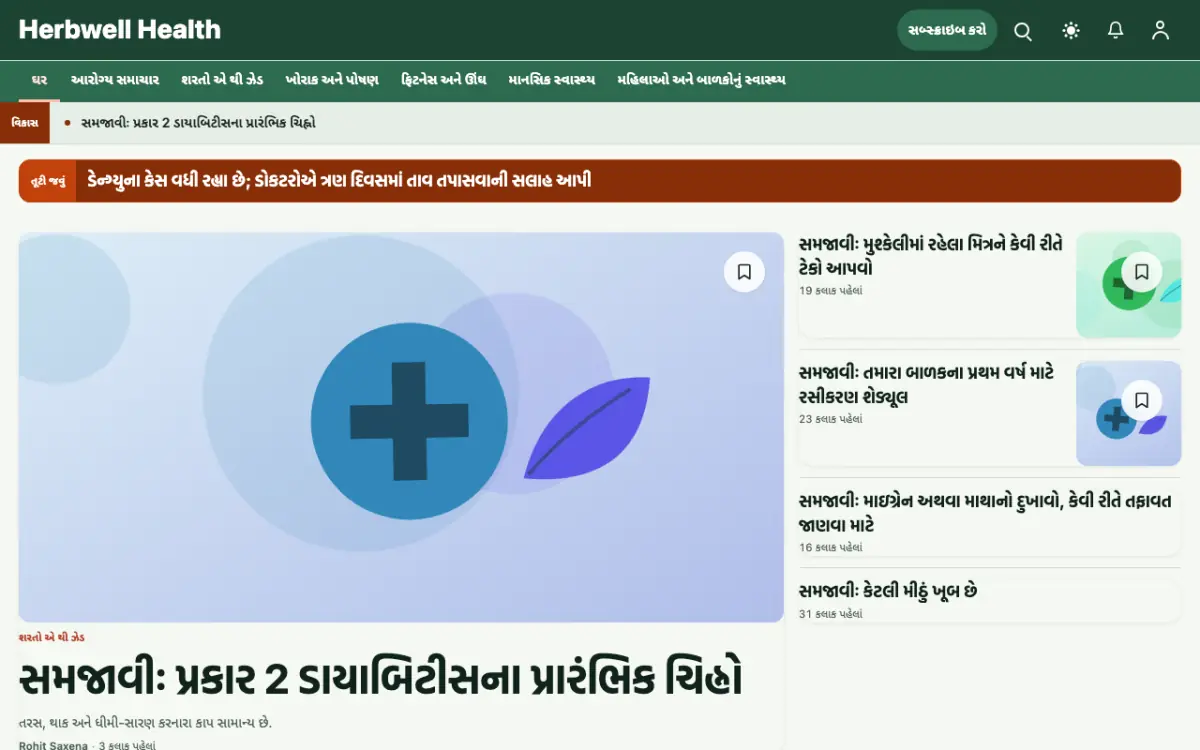The image size is (1200, 750).
Task: Open the search icon in header
Action: [1023, 31]
